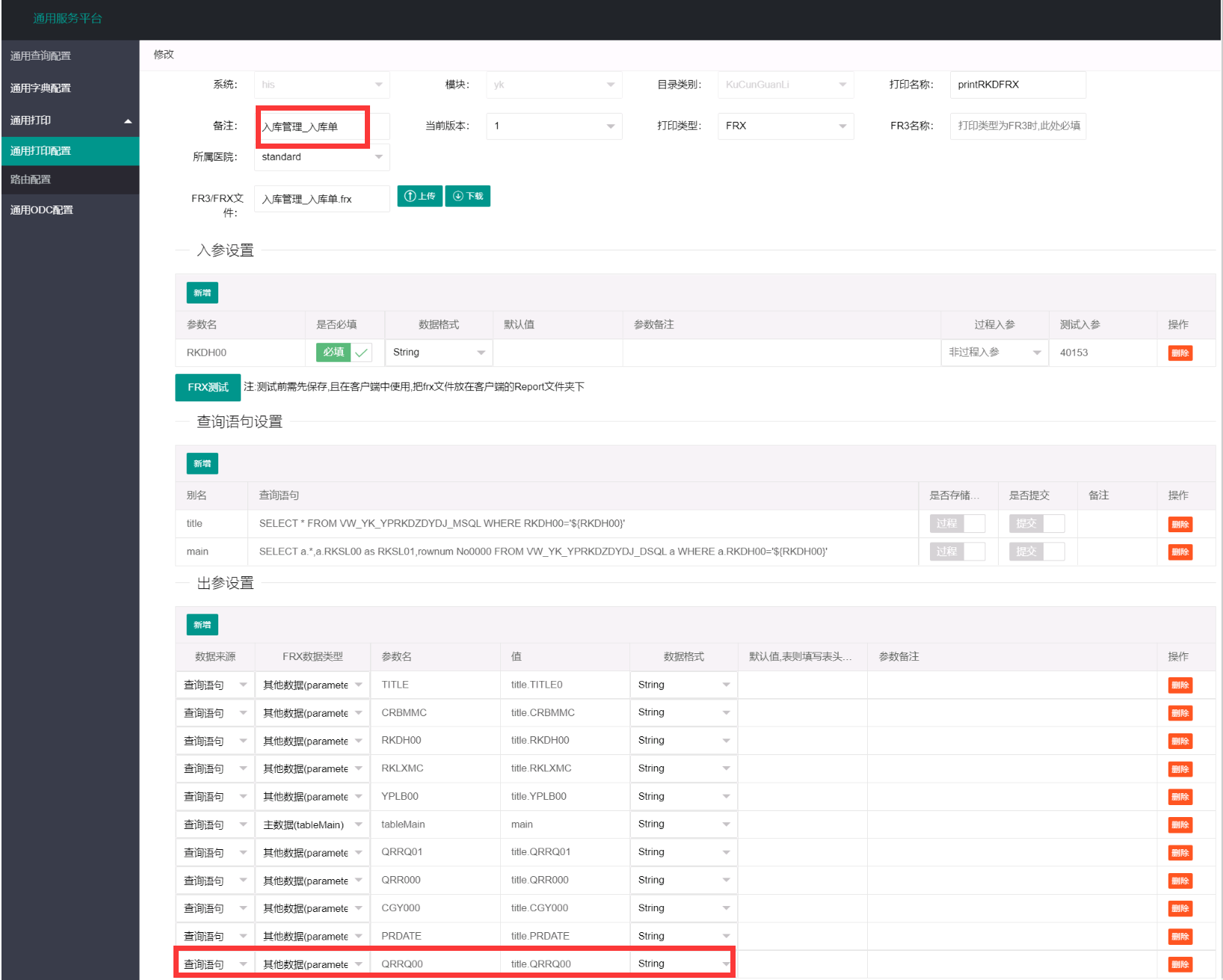1223x980 pixels.
Task: Delete the CRBMMC output parameter row
Action: 1180,713
